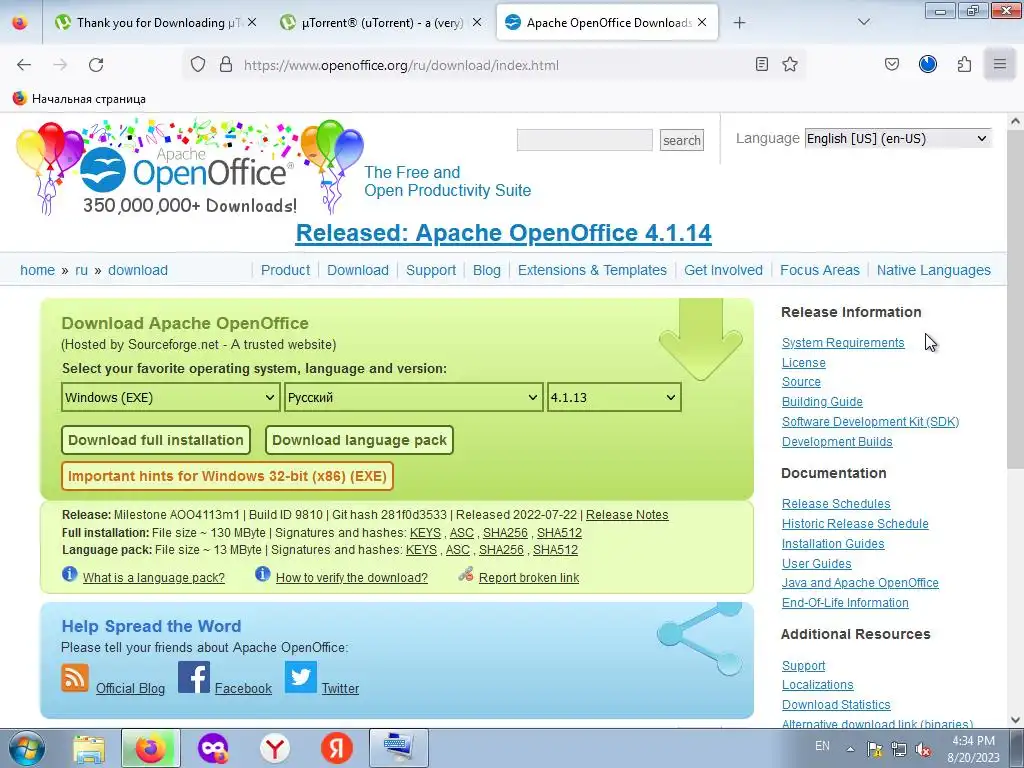
Task: Click the Facebook logo icon
Action: point(194,677)
